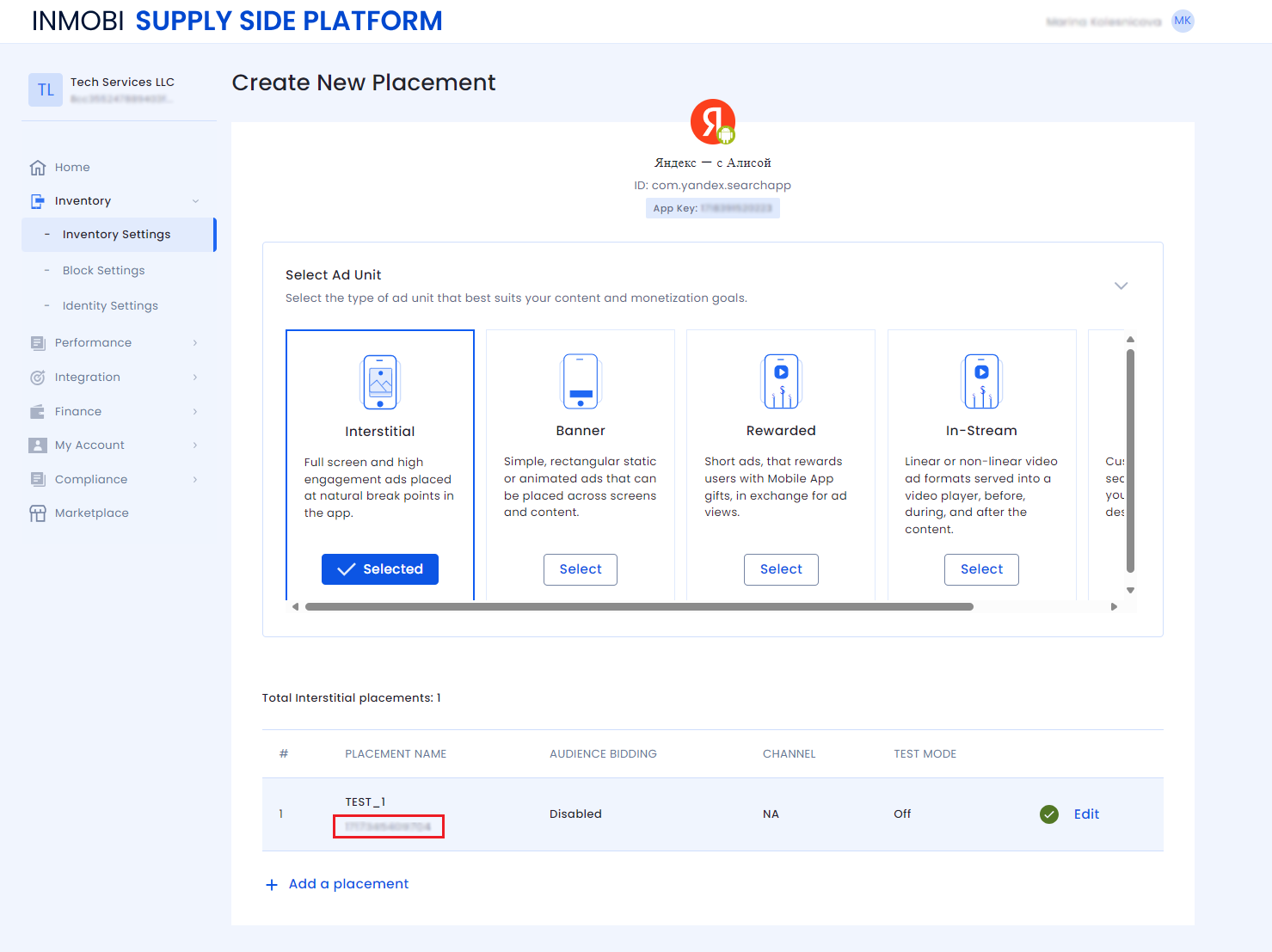This screenshot has height=952, width=1272.
Task: Open Block Settings submenu item
Action: click(x=103, y=271)
